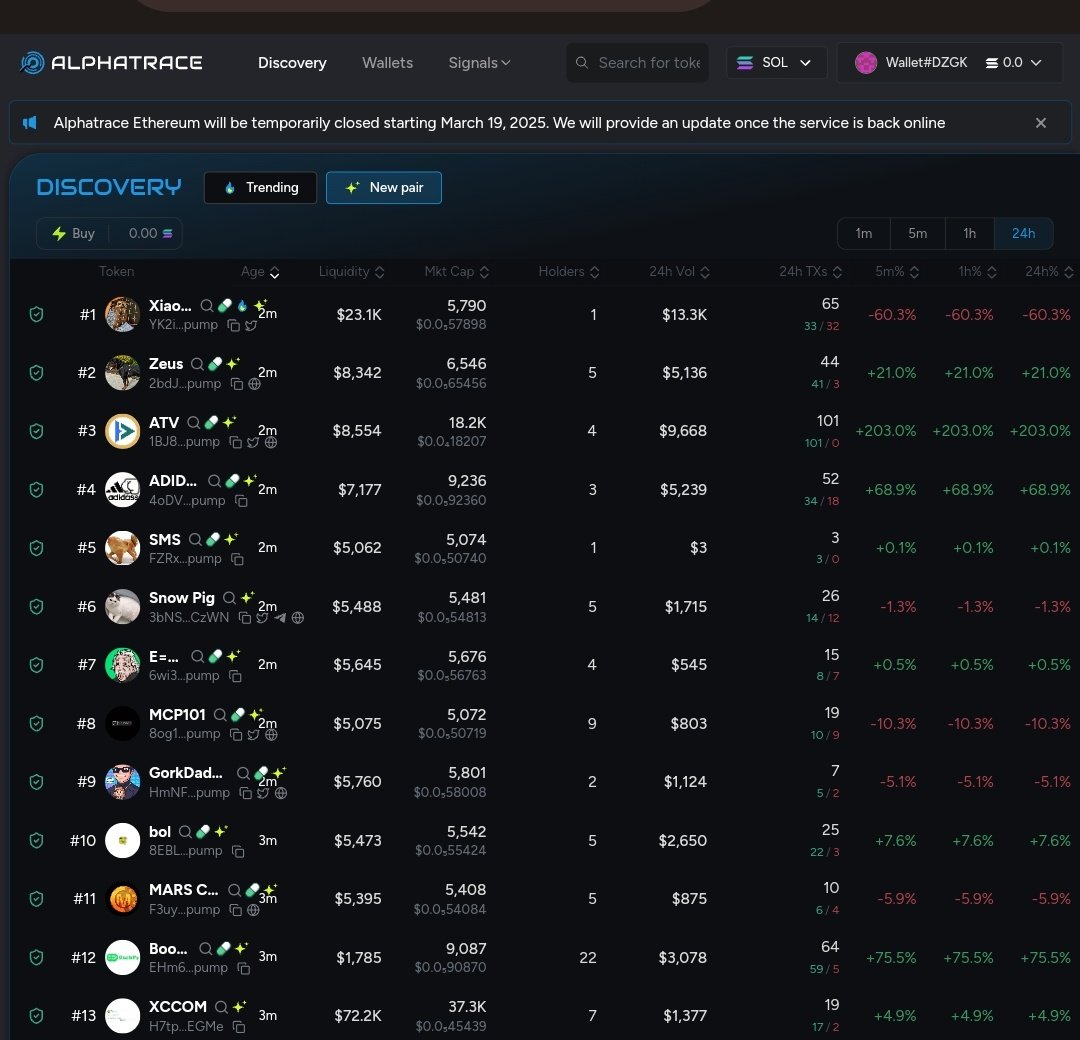The height and width of the screenshot is (1040, 1080).
Task: Dismiss the Ethereum closure announcement banner
Action: click(x=1041, y=123)
